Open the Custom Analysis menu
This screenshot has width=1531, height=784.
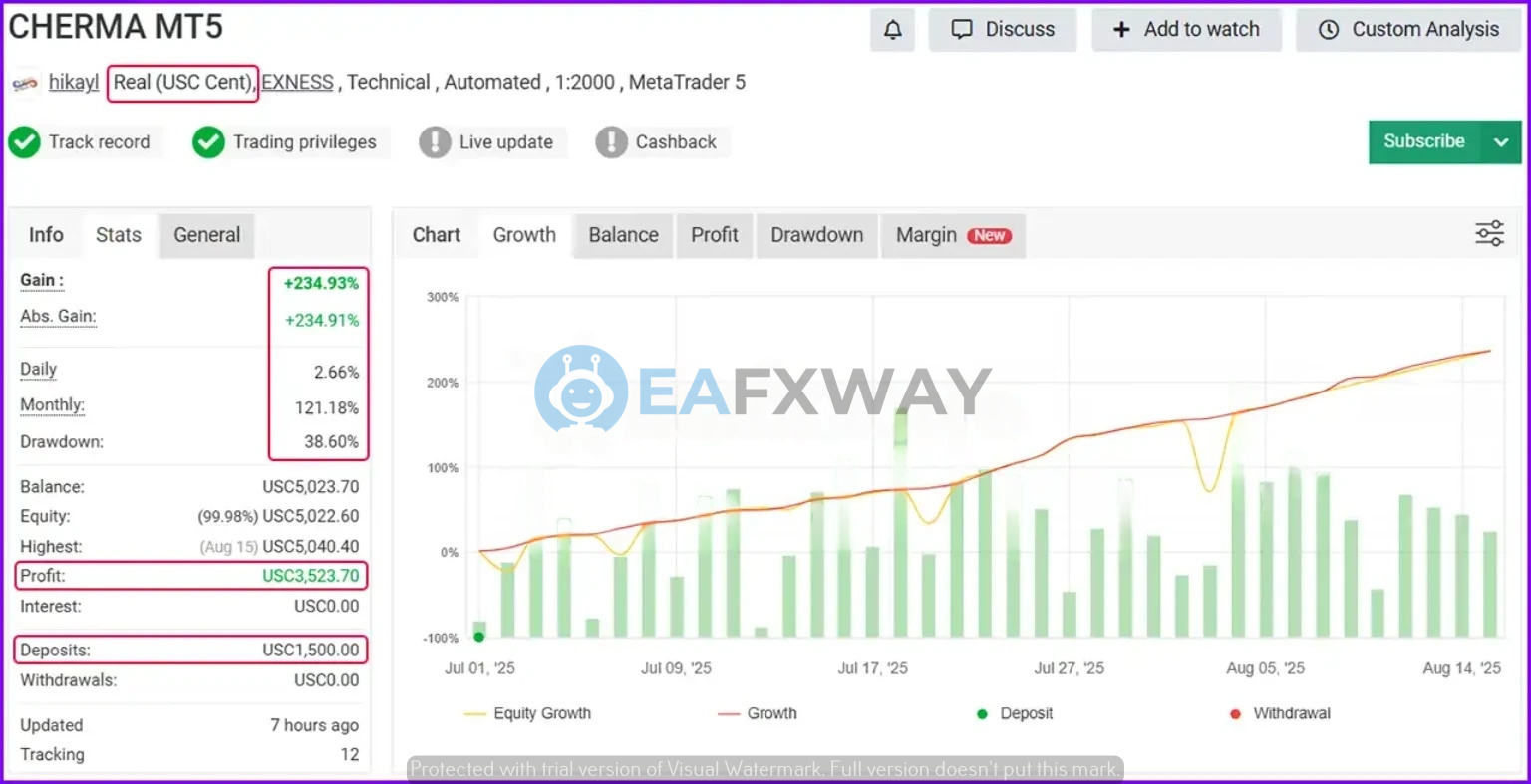coord(1408,30)
